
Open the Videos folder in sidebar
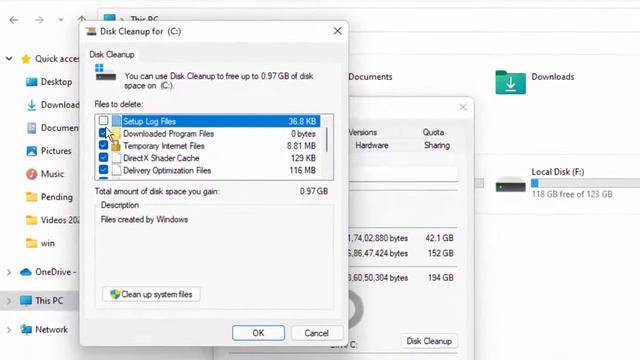(x=60, y=220)
